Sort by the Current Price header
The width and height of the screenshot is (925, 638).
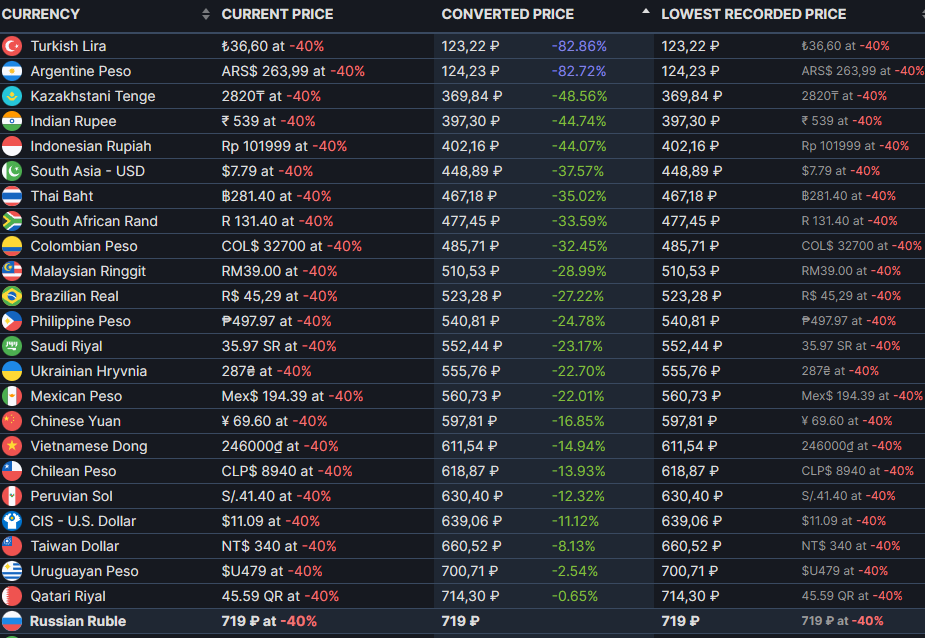(x=277, y=14)
